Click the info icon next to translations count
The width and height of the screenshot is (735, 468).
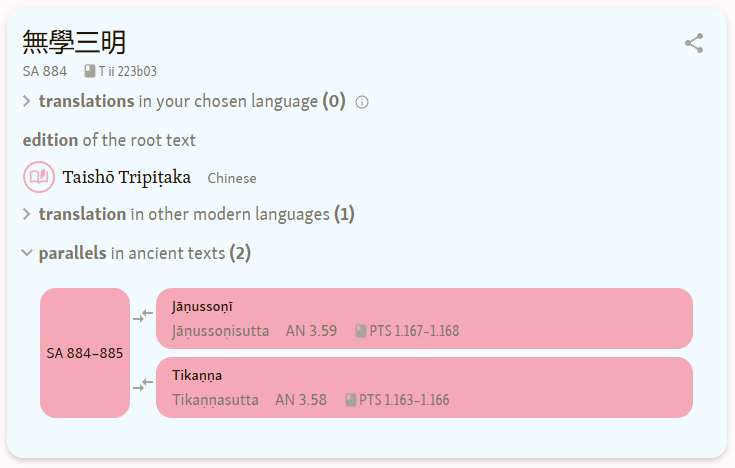tap(362, 102)
